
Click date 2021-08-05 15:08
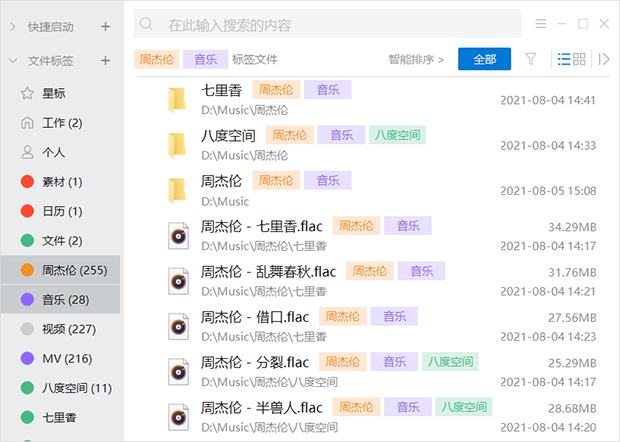[548, 191]
